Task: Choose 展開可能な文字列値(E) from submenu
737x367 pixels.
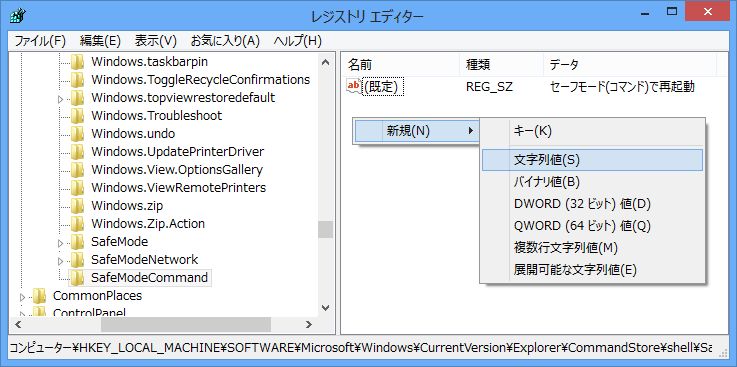Action: [x=592, y=270]
